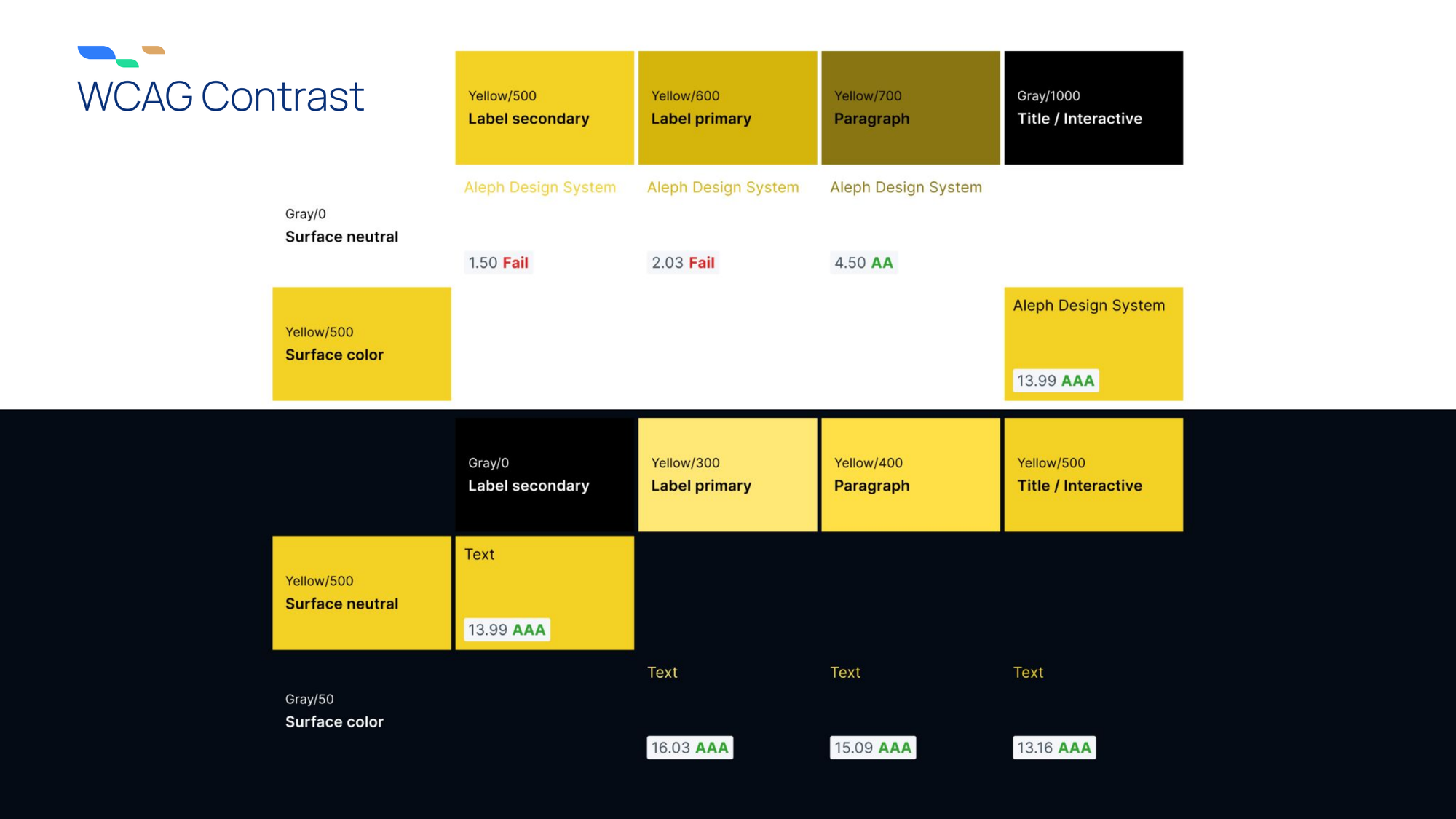Click the Gray/1000 Title / Interactive swatch
The image size is (1456, 819).
(x=1093, y=108)
